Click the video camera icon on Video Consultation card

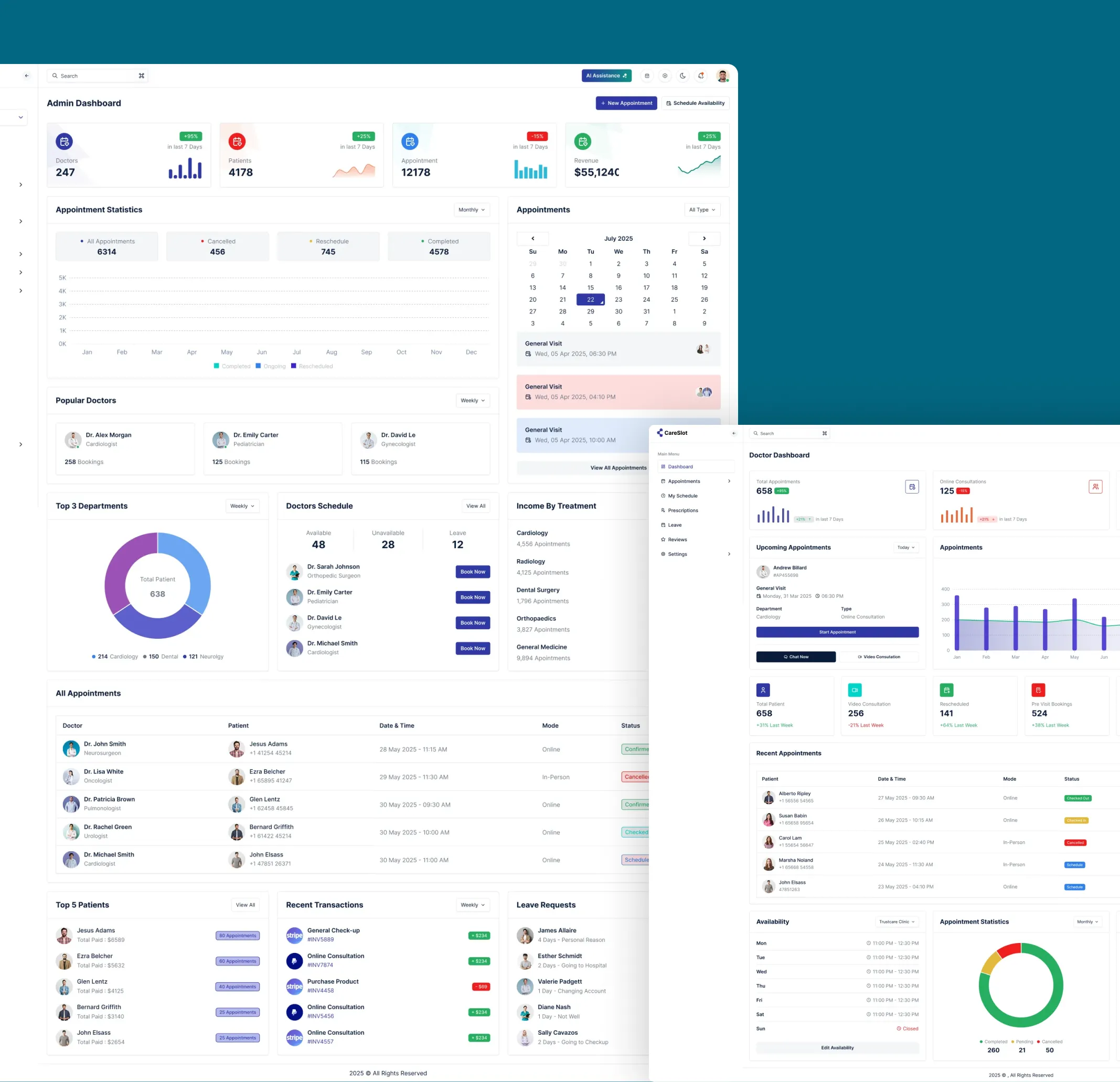[x=854, y=690]
